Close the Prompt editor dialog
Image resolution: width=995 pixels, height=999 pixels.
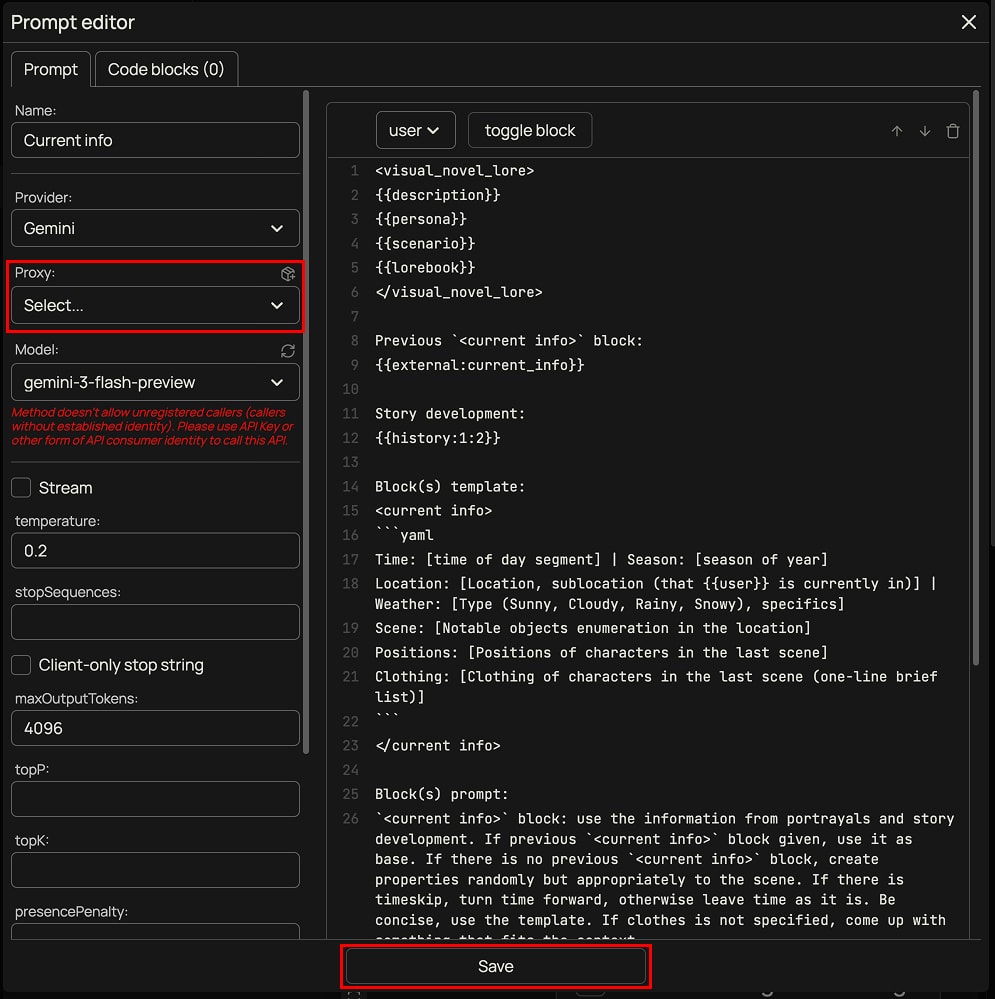coord(968,22)
